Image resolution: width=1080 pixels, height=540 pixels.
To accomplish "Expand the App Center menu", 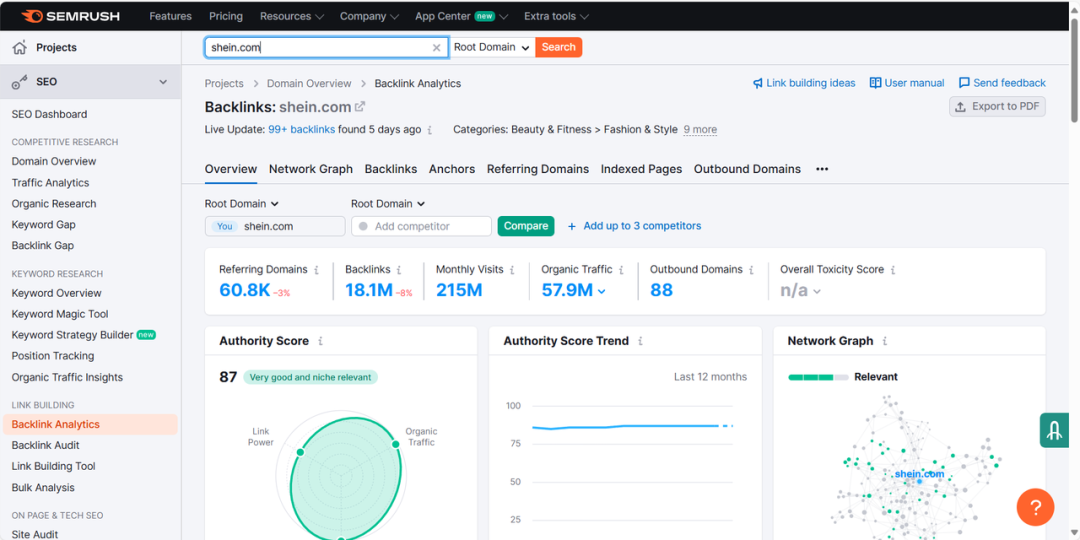I will point(461,16).
